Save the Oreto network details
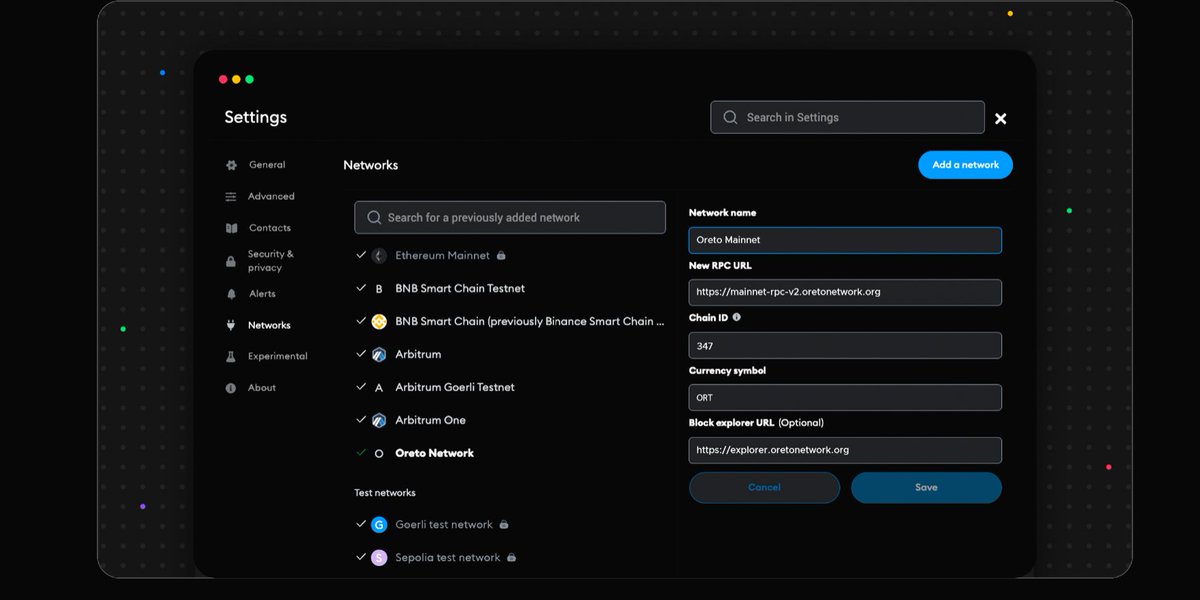 926,487
